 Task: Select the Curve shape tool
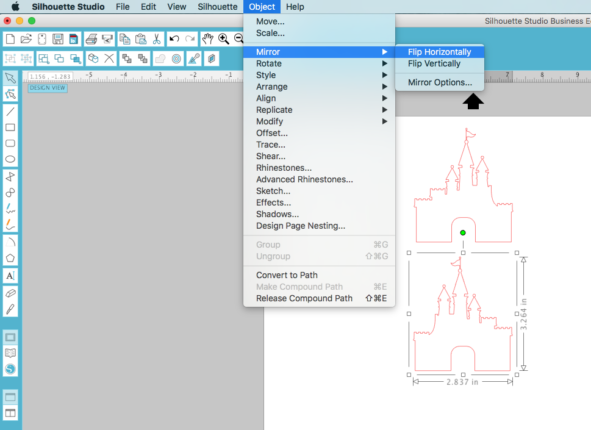10,193
